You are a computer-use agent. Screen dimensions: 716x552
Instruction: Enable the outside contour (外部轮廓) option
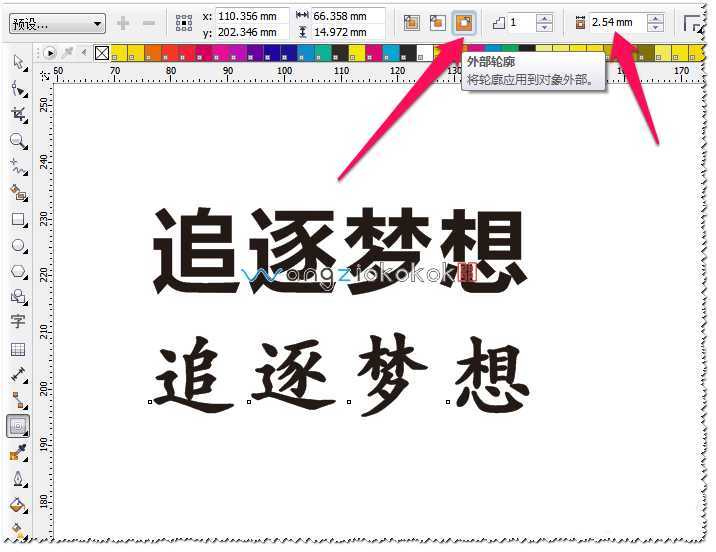pyautogui.click(x=464, y=22)
